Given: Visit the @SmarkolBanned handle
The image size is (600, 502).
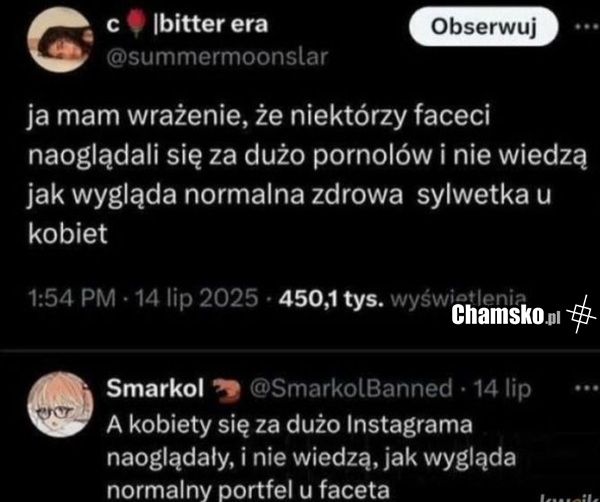Looking at the screenshot, I should click(x=351, y=388).
